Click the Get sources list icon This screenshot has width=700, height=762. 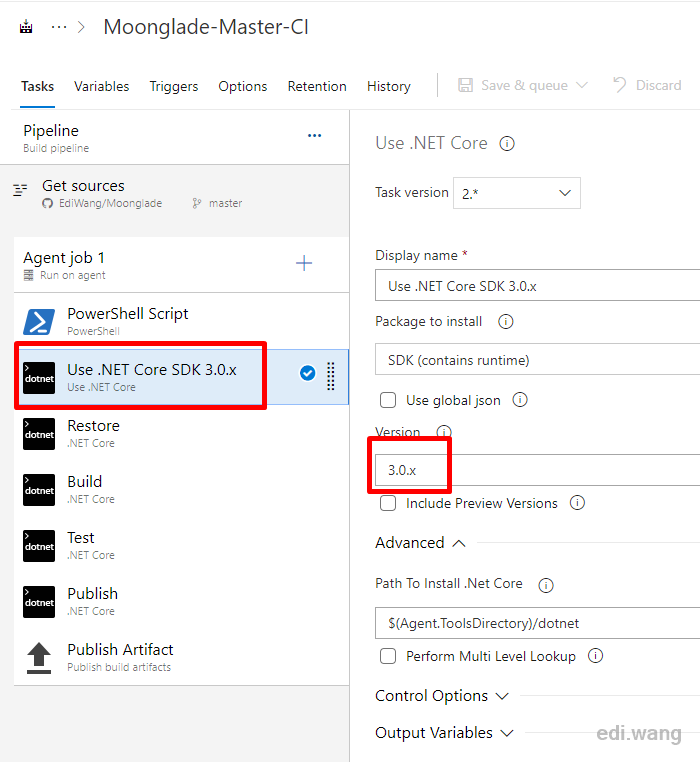(x=20, y=190)
